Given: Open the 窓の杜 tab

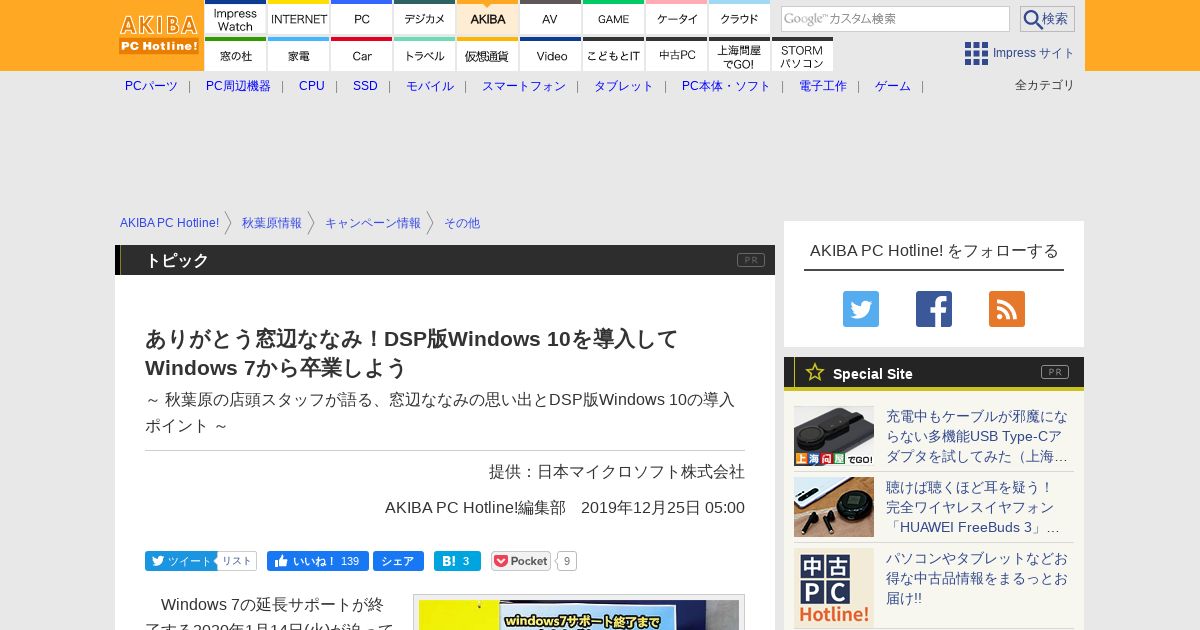Looking at the screenshot, I should click(x=236, y=54).
